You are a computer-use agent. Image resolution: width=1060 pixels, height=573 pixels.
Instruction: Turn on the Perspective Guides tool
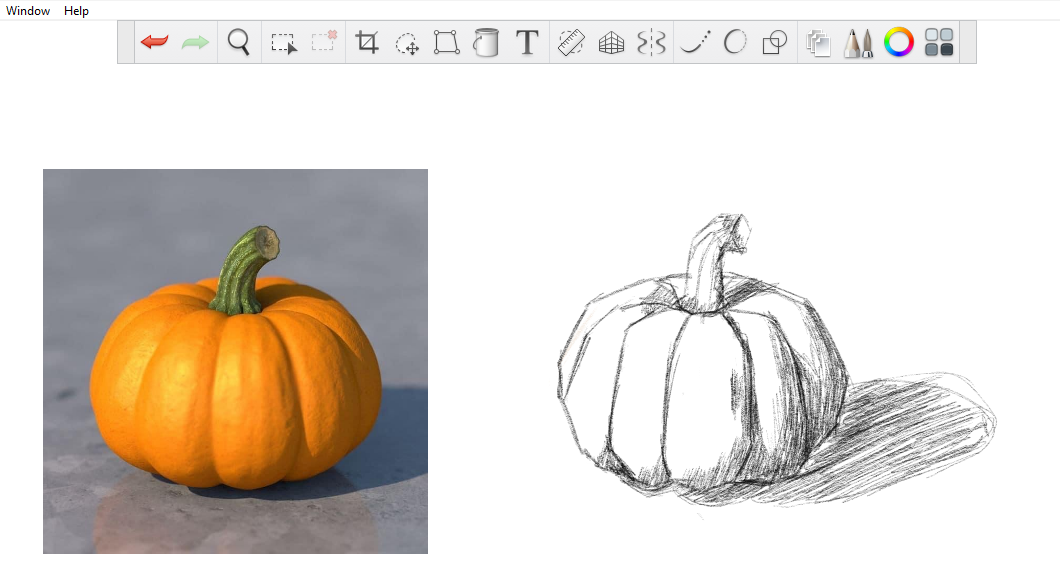[611, 43]
